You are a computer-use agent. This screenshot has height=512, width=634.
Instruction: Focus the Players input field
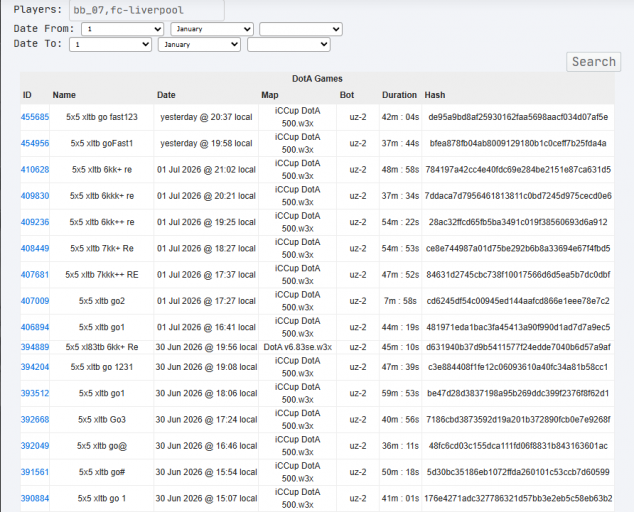tap(147, 10)
